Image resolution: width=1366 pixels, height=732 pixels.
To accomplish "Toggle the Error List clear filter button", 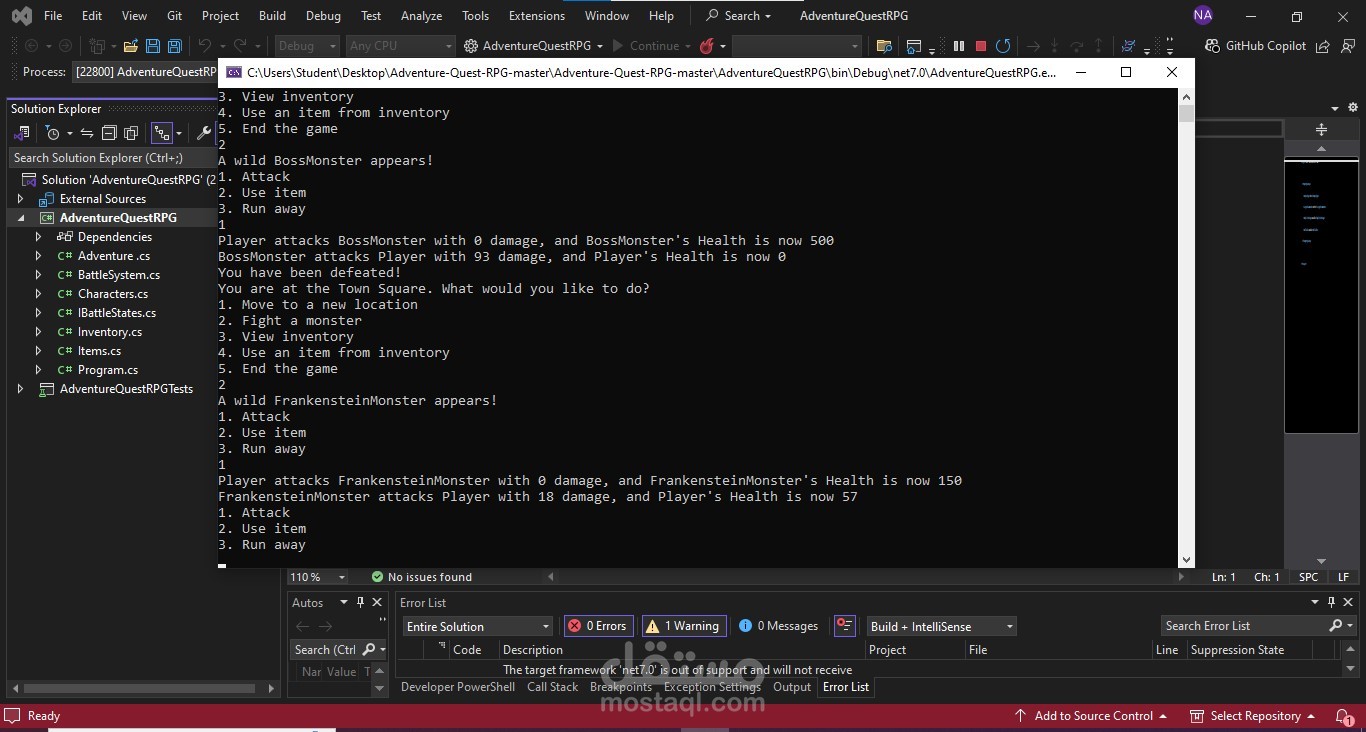I will point(845,626).
